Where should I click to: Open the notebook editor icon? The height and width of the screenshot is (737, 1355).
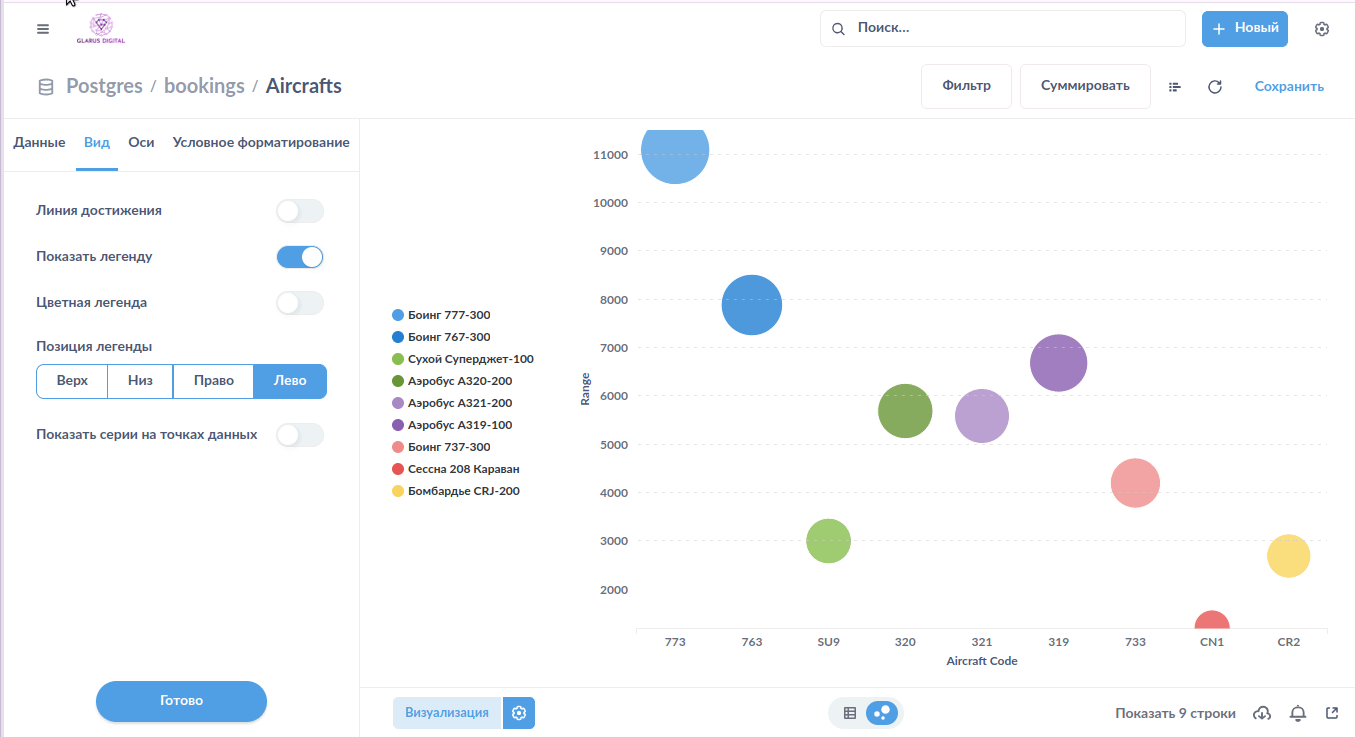[x=1175, y=87]
